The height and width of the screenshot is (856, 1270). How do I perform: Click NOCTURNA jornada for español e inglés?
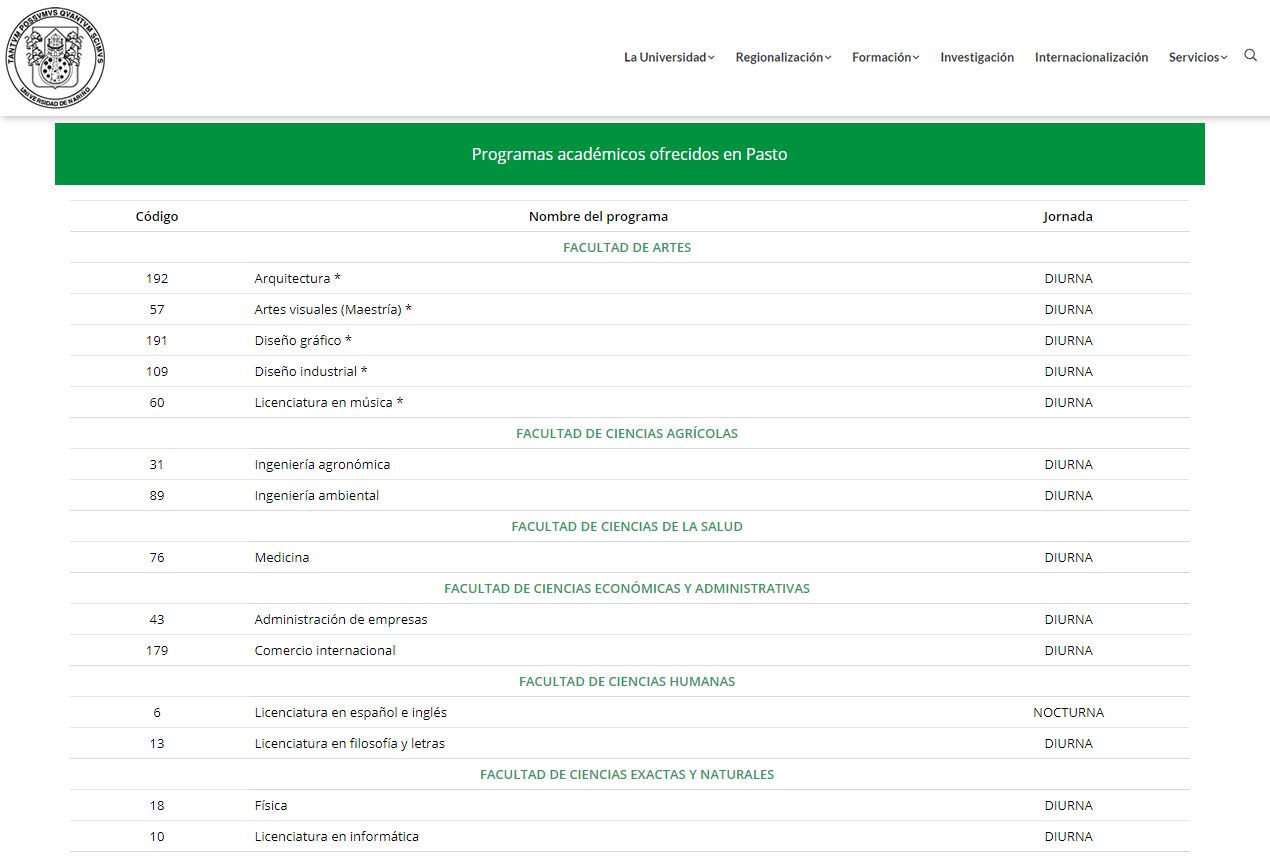pos(1068,712)
